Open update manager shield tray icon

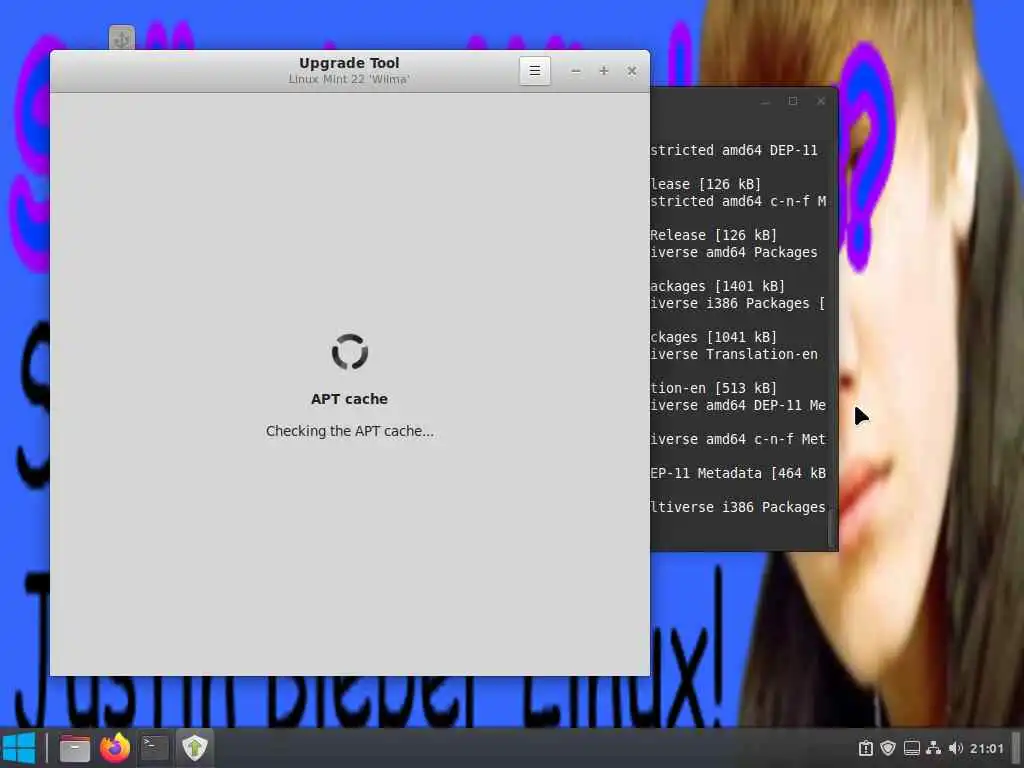pyautogui.click(x=888, y=748)
